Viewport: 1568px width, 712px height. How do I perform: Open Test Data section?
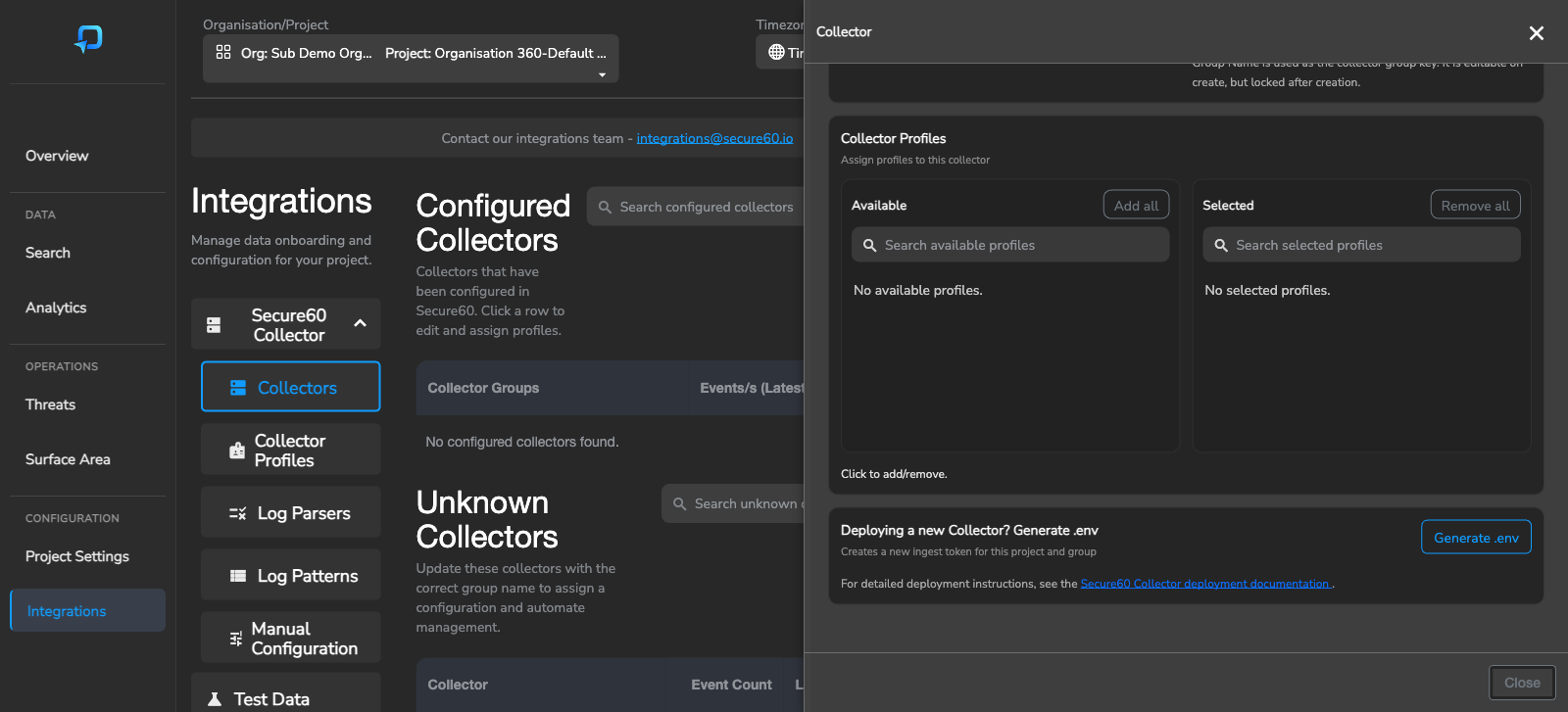pyautogui.click(x=286, y=693)
